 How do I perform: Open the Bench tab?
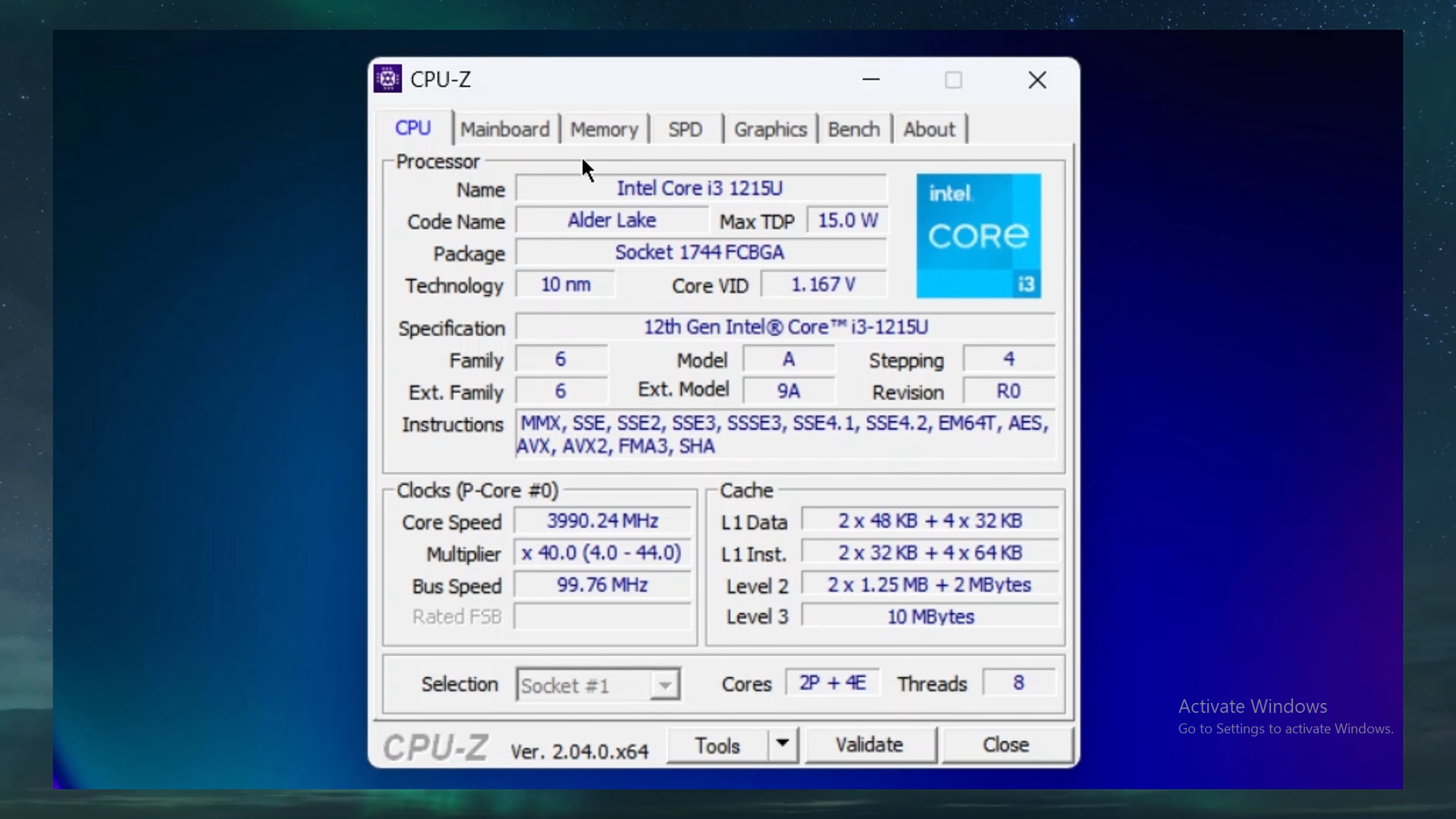(854, 130)
